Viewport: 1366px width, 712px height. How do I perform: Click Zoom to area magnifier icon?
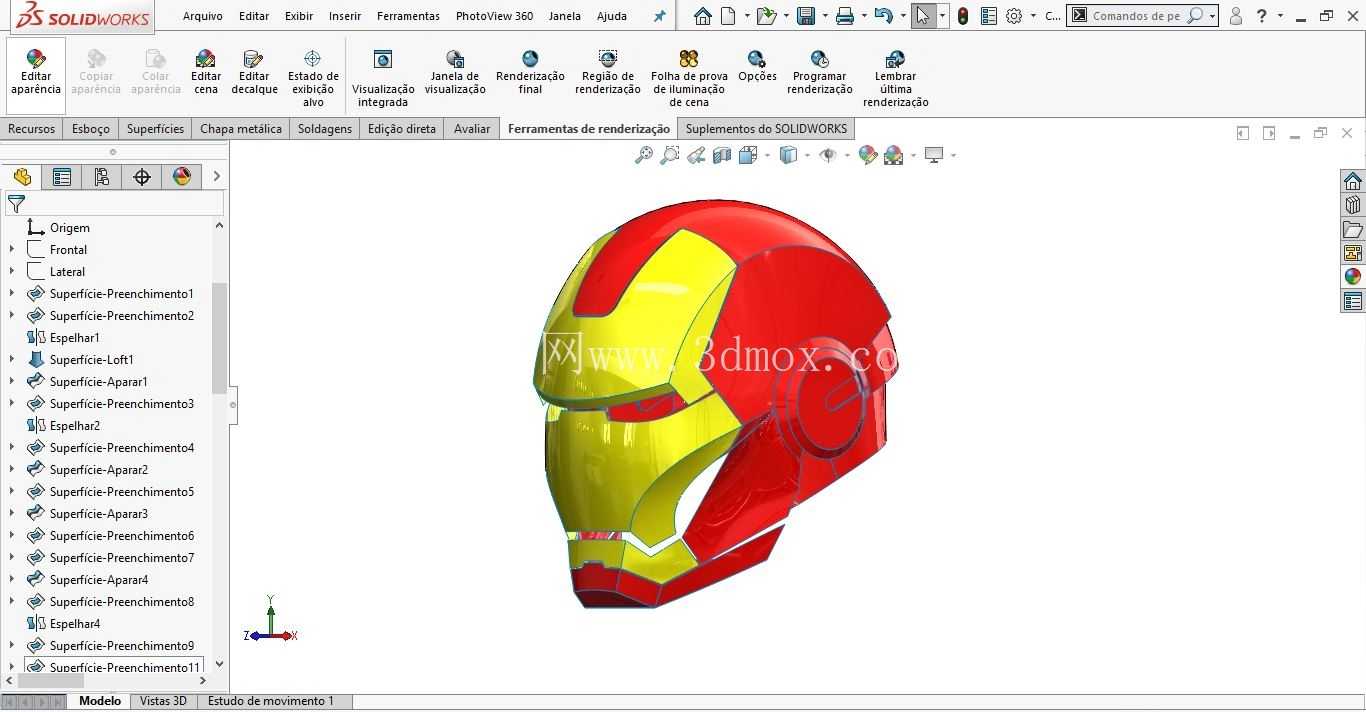670,155
